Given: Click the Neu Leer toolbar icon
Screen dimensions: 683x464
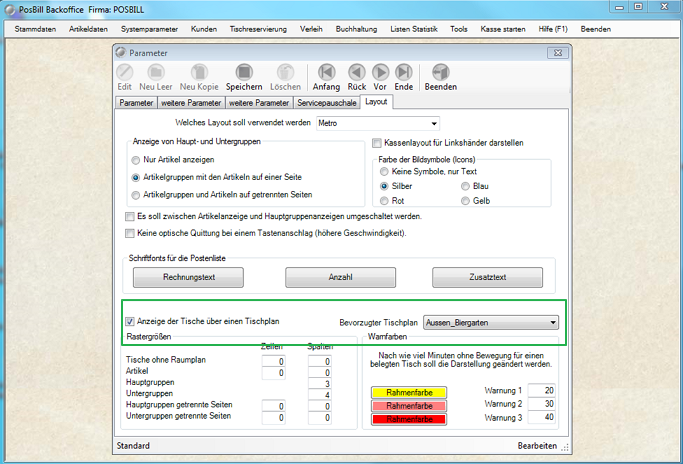Looking at the screenshot, I should [158, 72].
